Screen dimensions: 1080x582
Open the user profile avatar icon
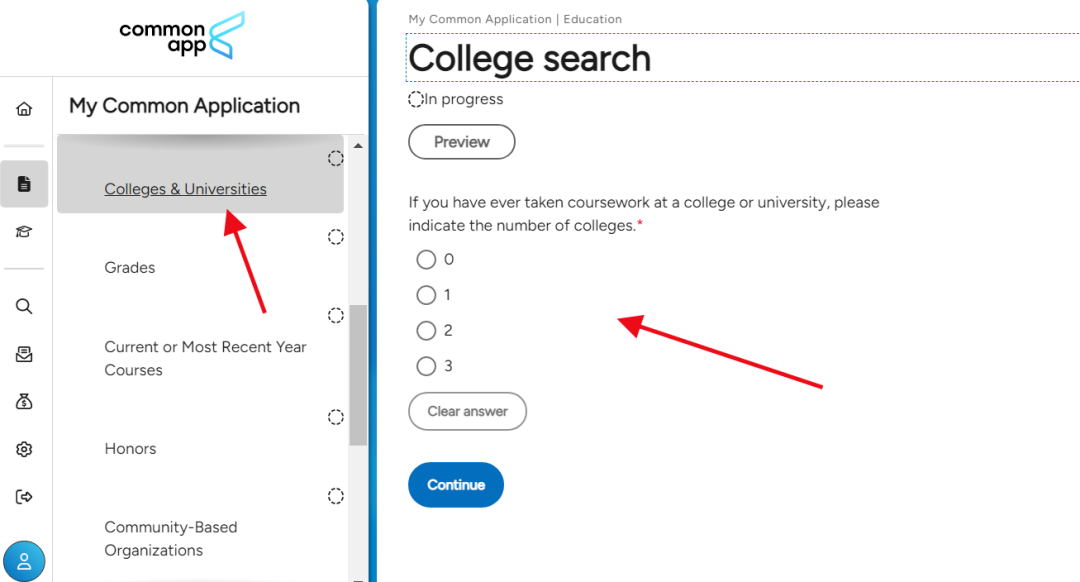pos(24,561)
